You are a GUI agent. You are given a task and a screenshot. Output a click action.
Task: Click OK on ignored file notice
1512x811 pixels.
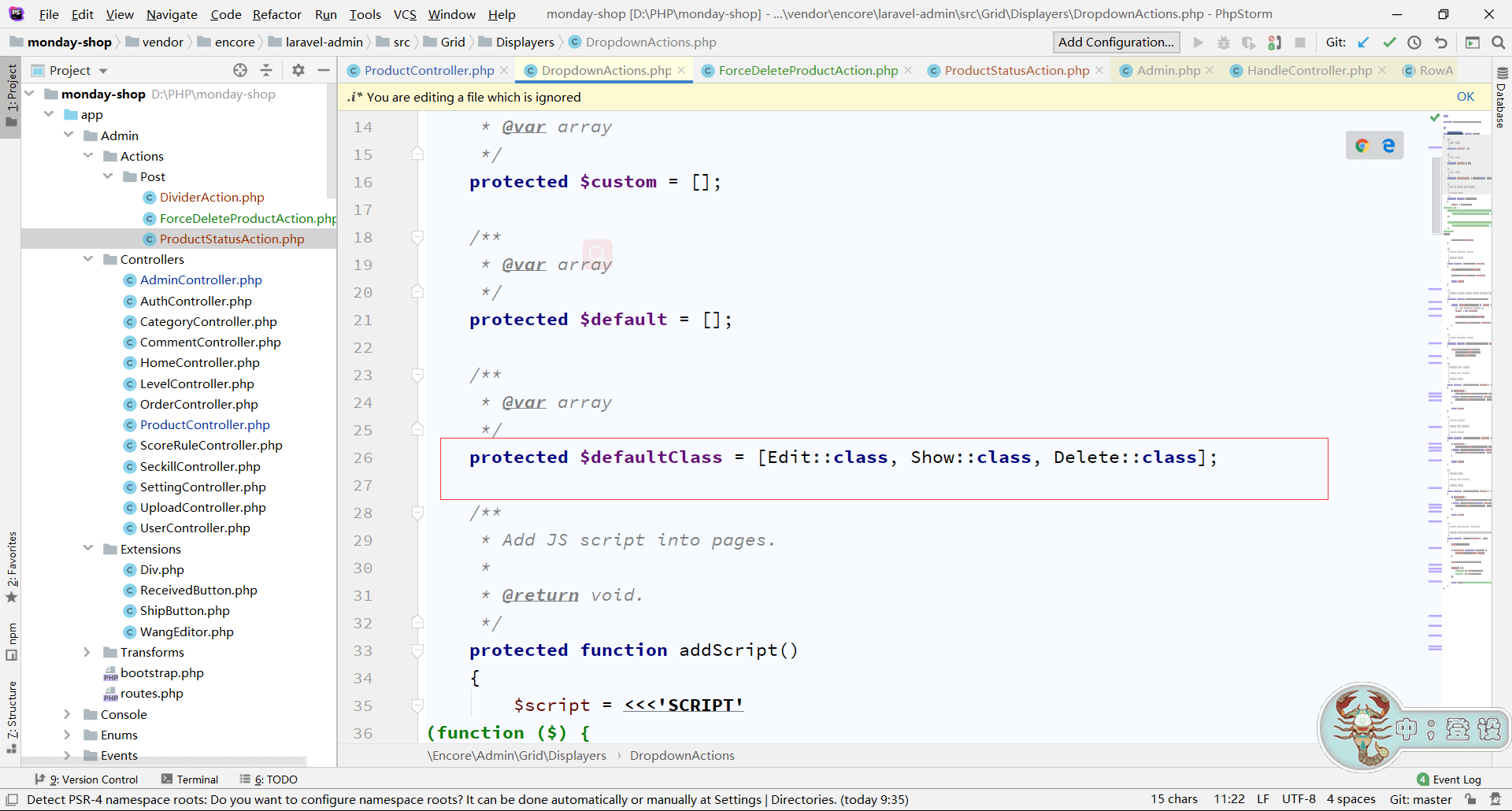pos(1465,97)
